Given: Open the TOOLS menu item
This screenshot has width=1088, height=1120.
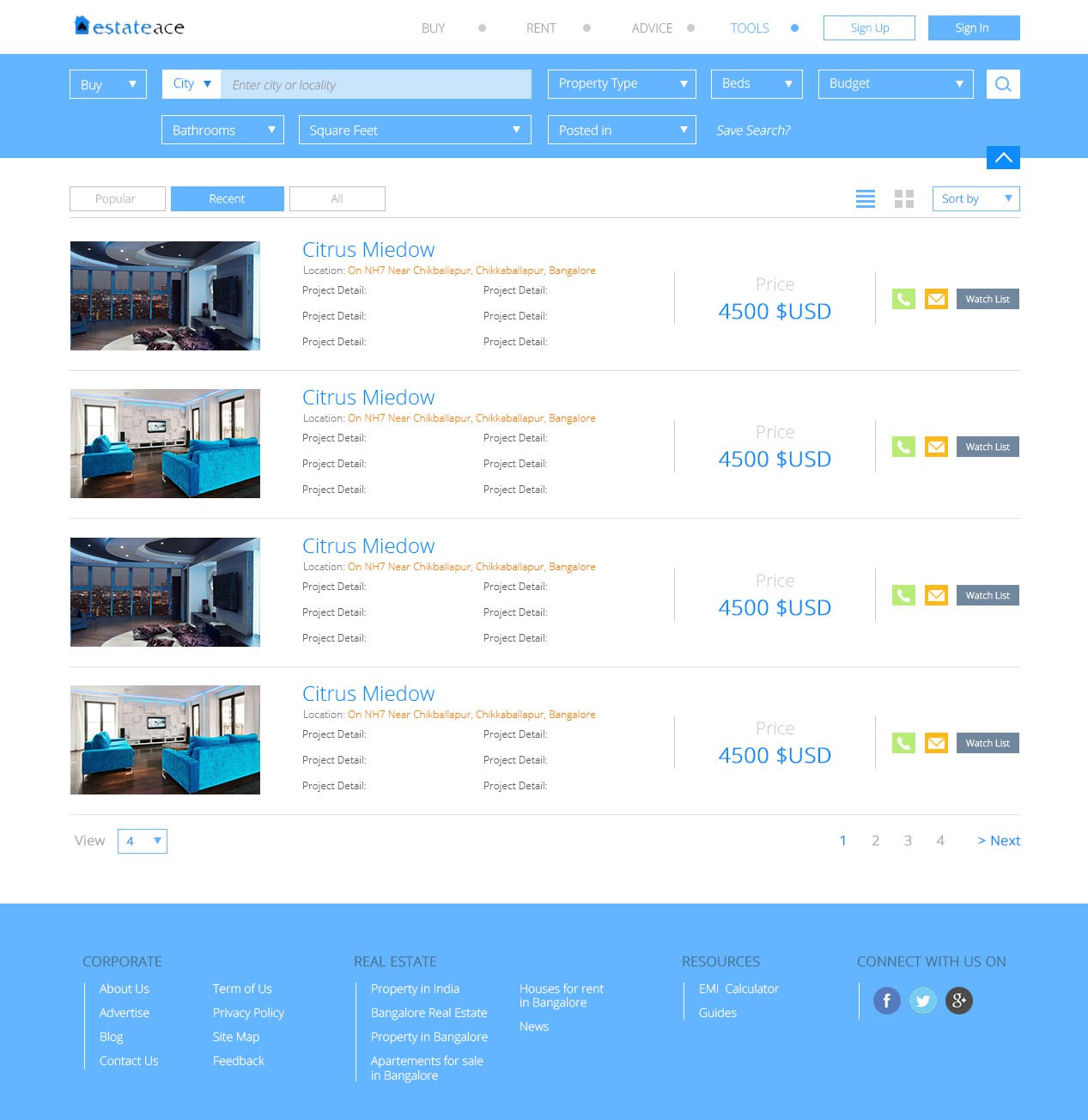Looking at the screenshot, I should click(750, 28).
